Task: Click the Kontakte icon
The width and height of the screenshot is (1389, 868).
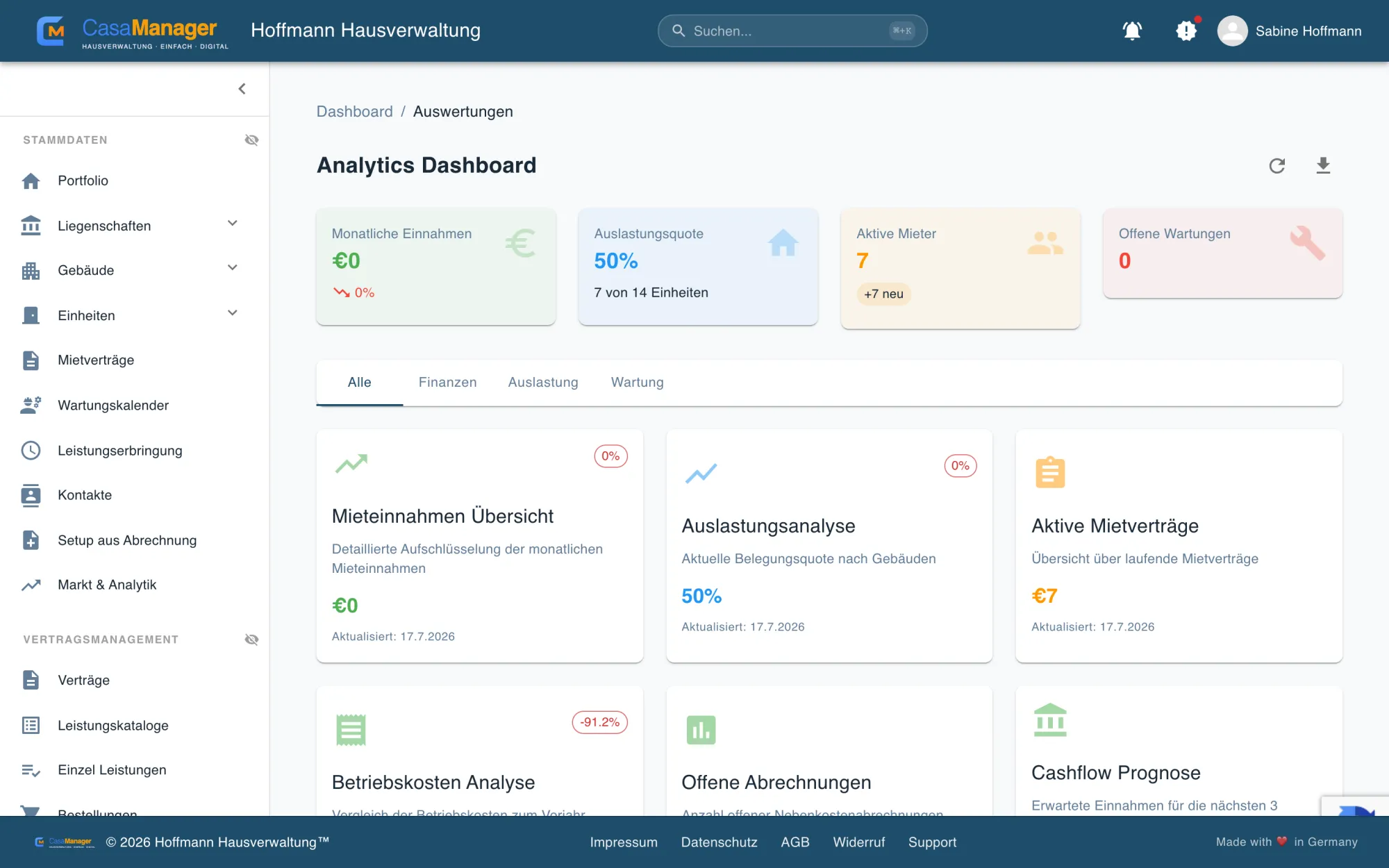Action: 31,495
